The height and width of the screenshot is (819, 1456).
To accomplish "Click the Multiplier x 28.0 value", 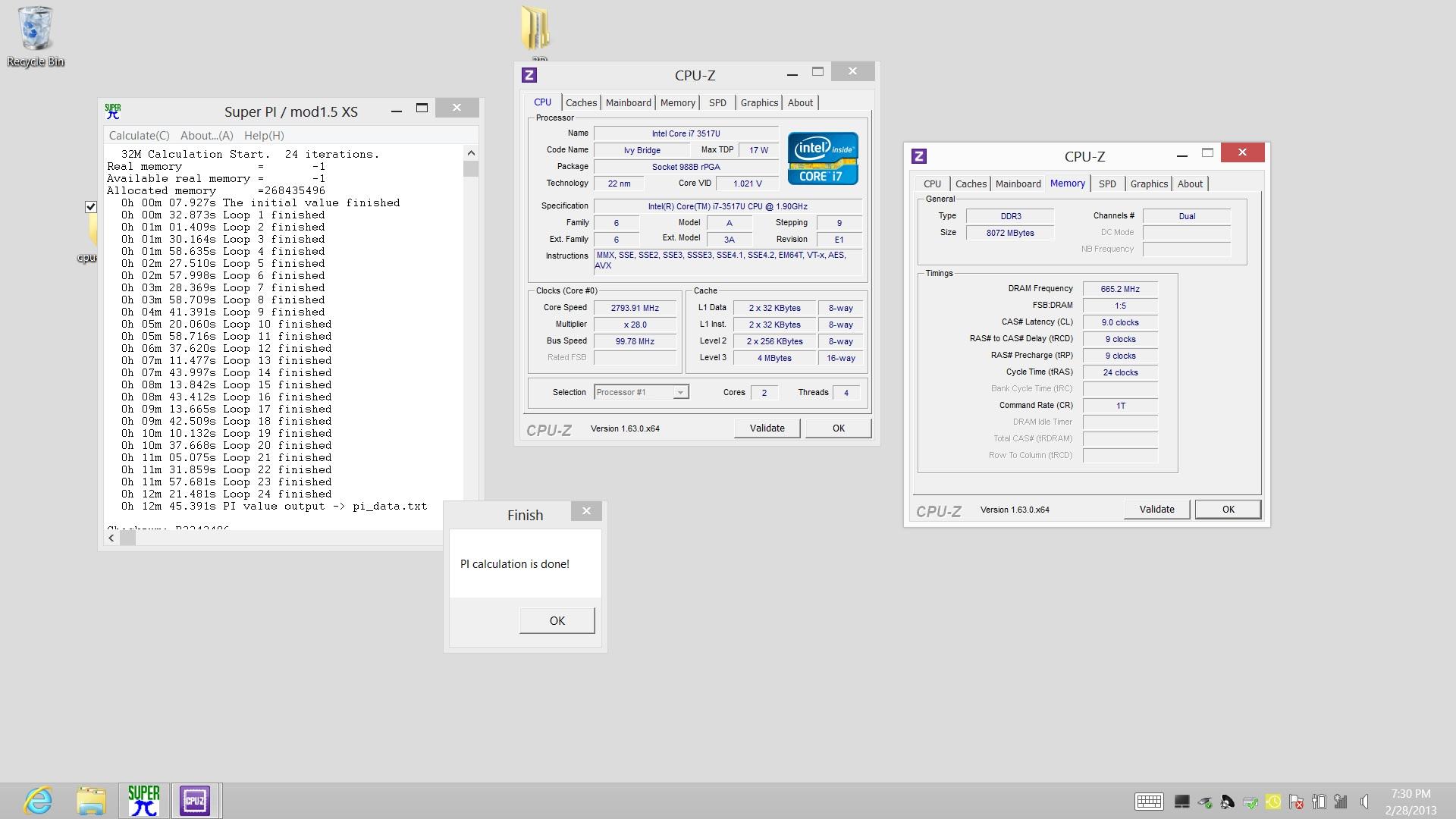I will 635,325.
